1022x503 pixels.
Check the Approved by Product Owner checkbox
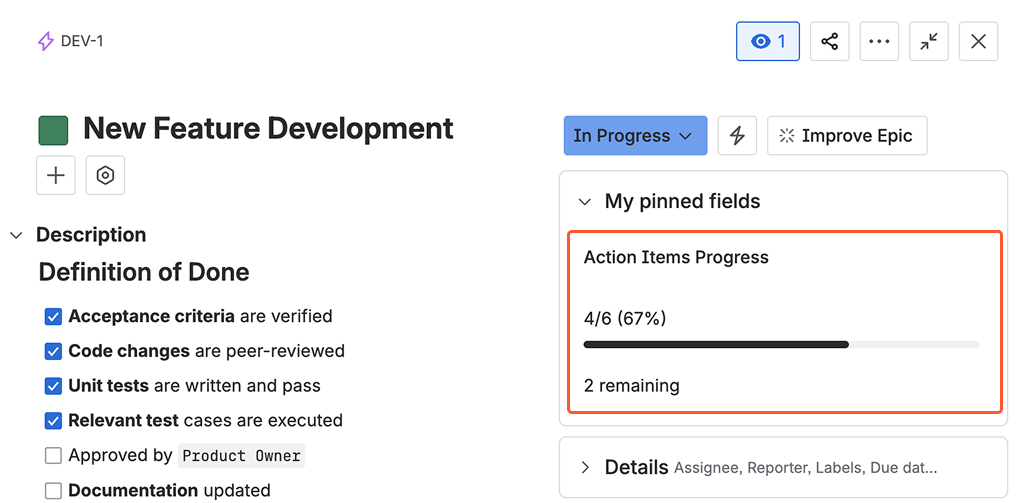pyautogui.click(x=54, y=456)
